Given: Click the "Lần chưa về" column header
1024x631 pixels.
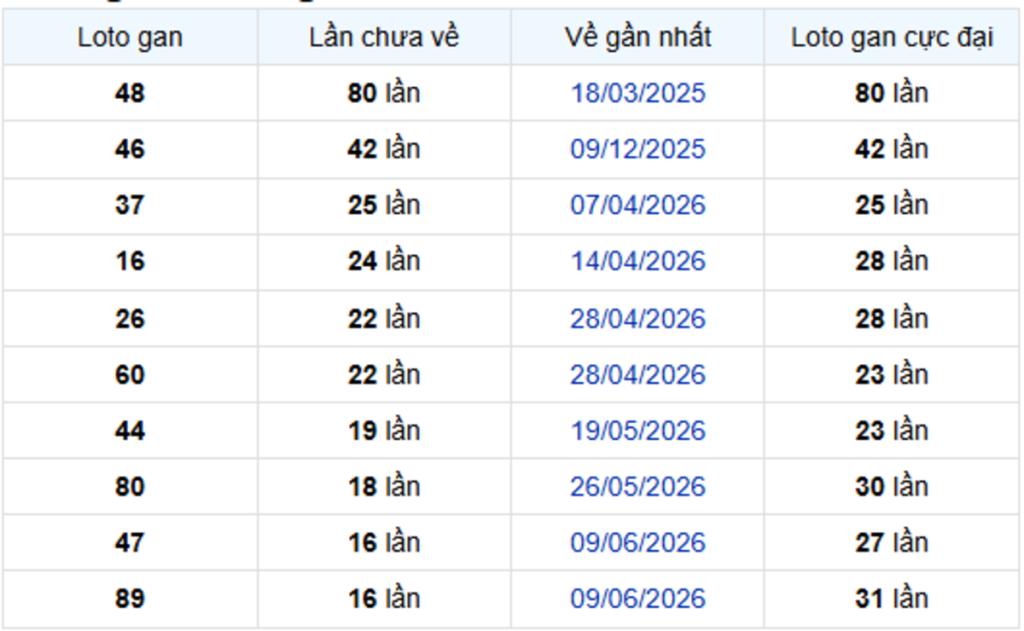Looking at the screenshot, I should click(x=384, y=37).
